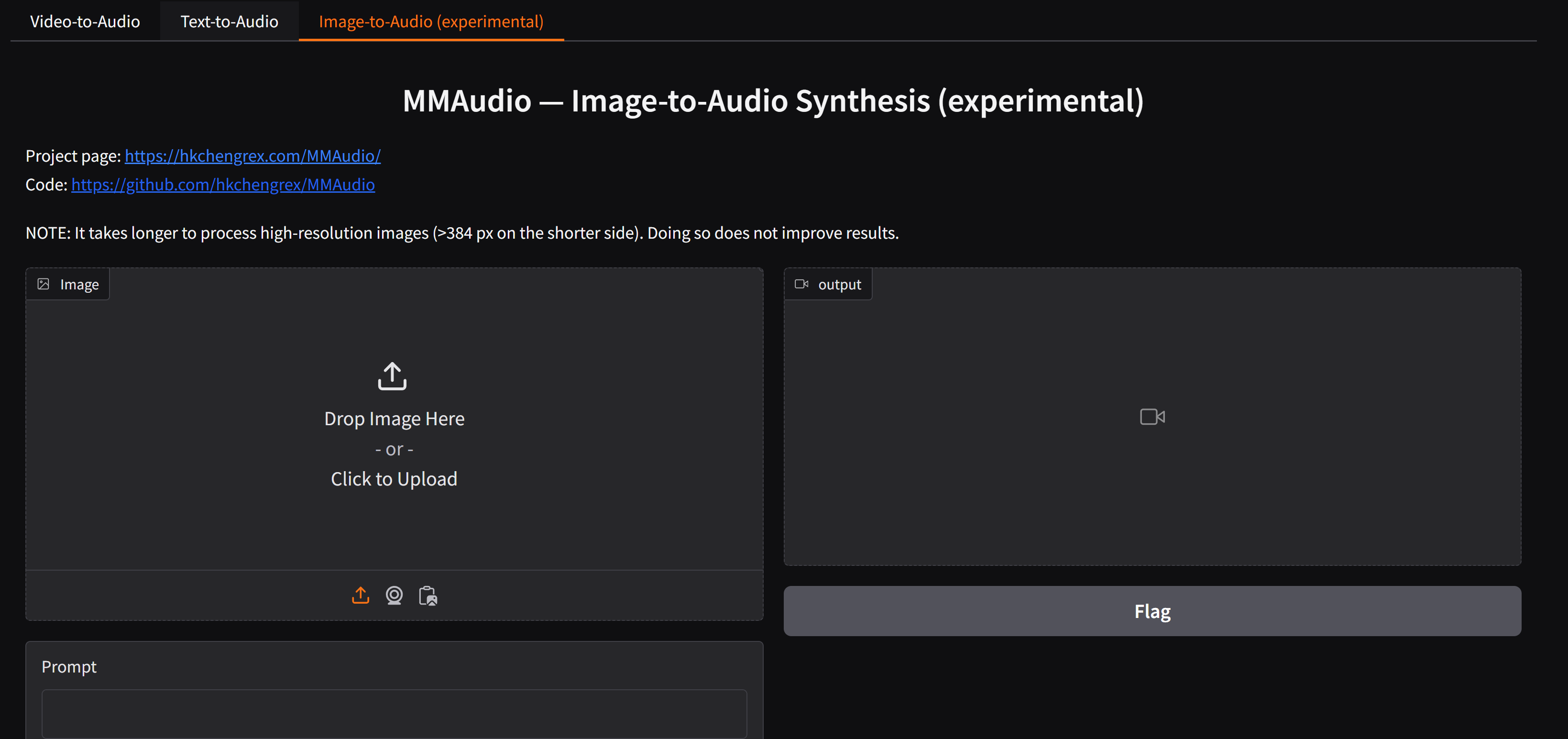Choose the orange upload-file source icon
The width and height of the screenshot is (1568, 739).
[x=361, y=596]
